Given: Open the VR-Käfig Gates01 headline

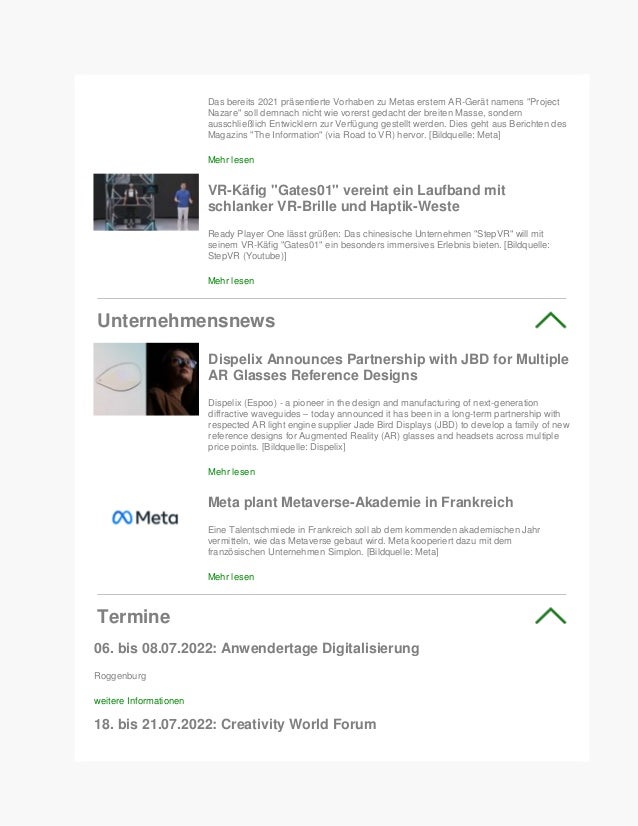Looking at the screenshot, I should click(357, 198).
